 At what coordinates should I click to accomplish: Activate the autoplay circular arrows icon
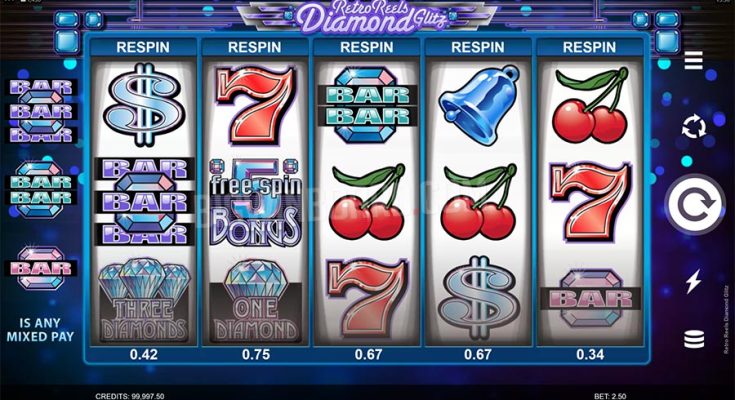click(x=694, y=126)
